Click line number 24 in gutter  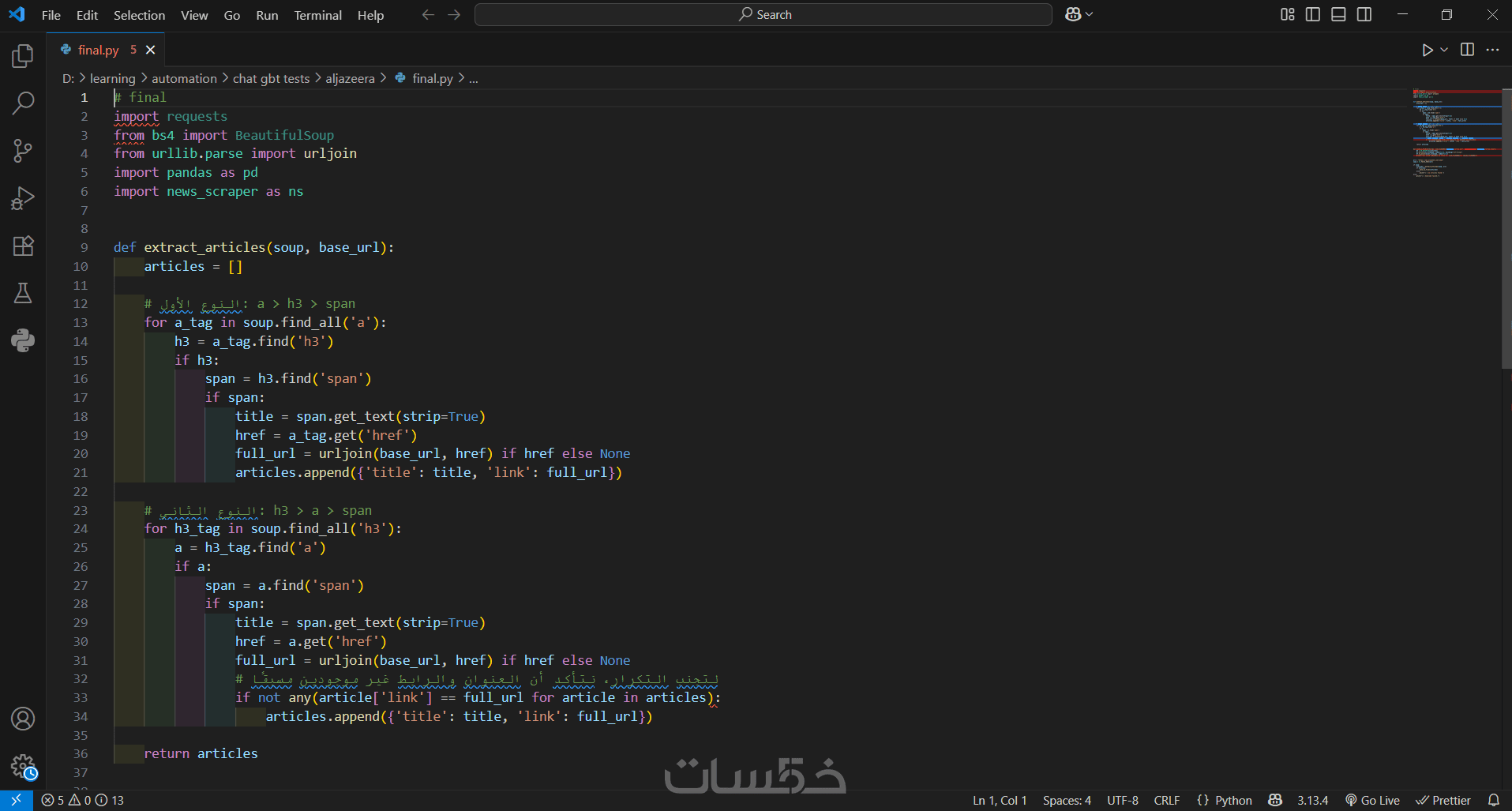[x=81, y=528]
